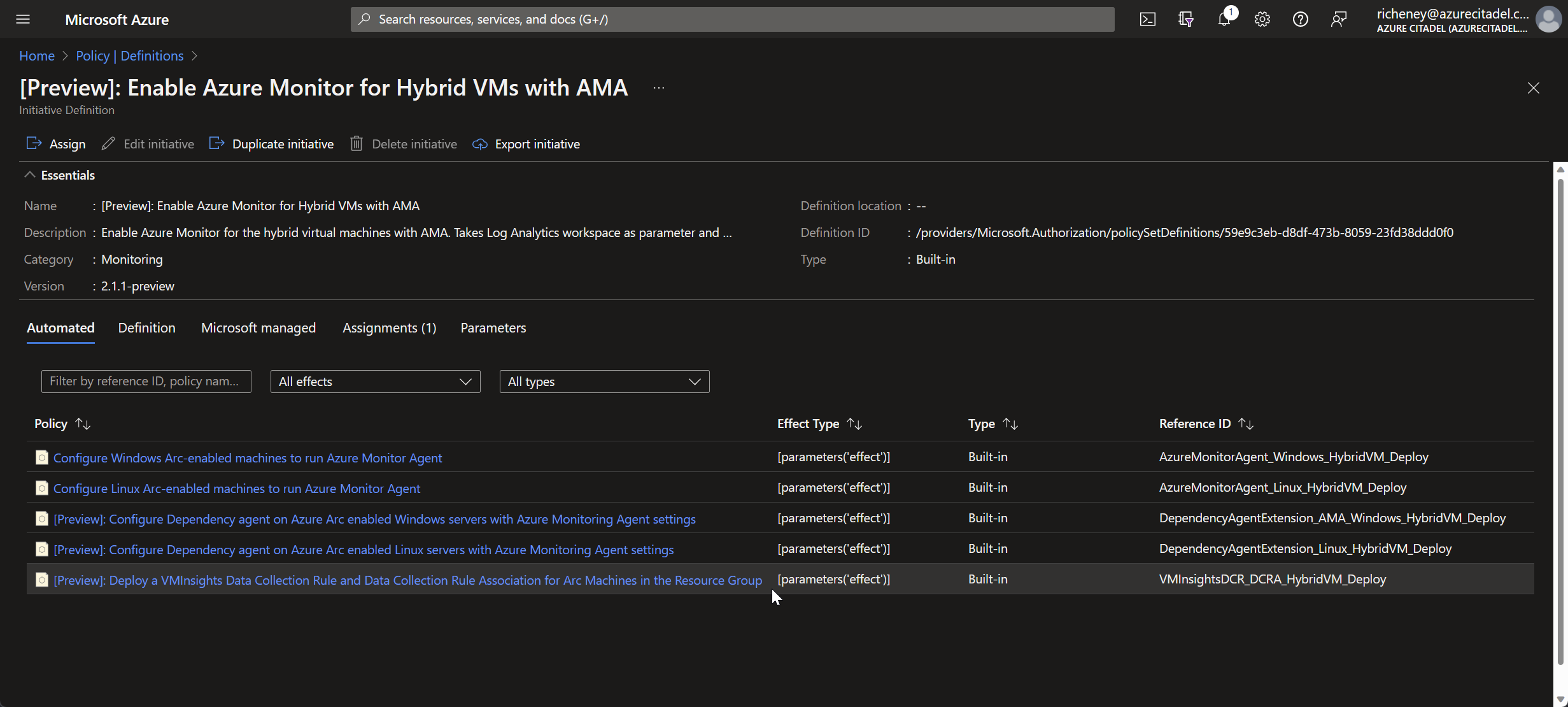
Task: Click the policy filter input field
Action: pyautogui.click(x=146, y=381)
